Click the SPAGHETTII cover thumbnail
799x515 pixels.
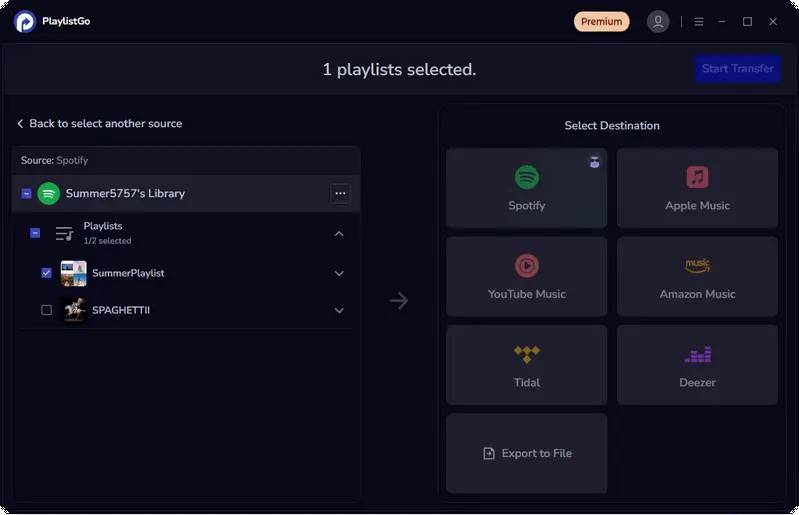(73, 310)
